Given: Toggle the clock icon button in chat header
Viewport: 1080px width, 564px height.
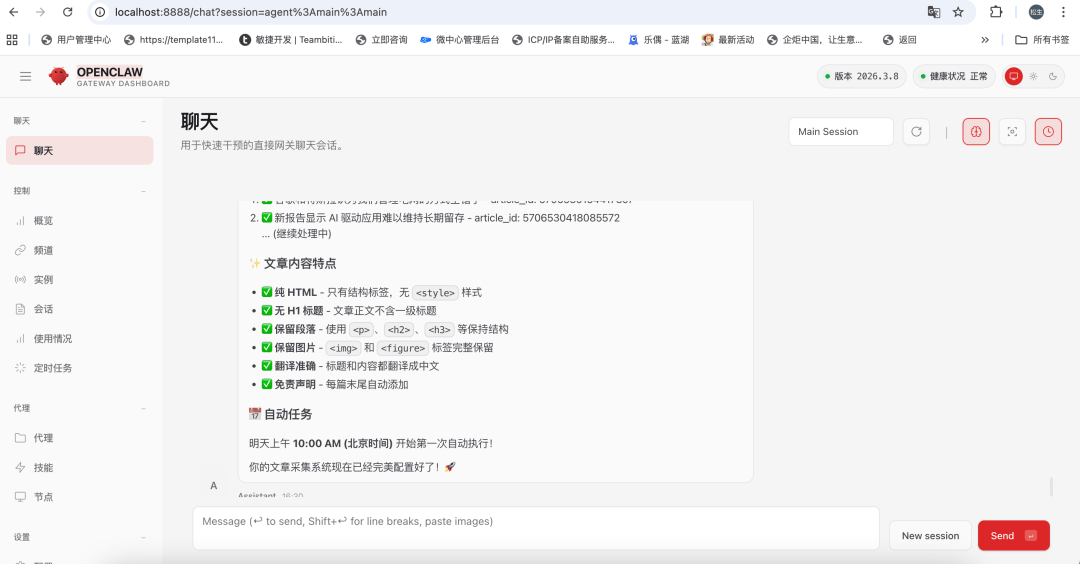Looking at the screenshot, I should tap(1048, 132).
